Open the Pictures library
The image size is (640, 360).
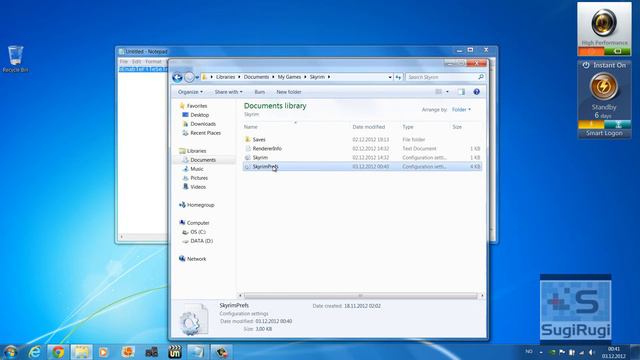coord(199,178)
